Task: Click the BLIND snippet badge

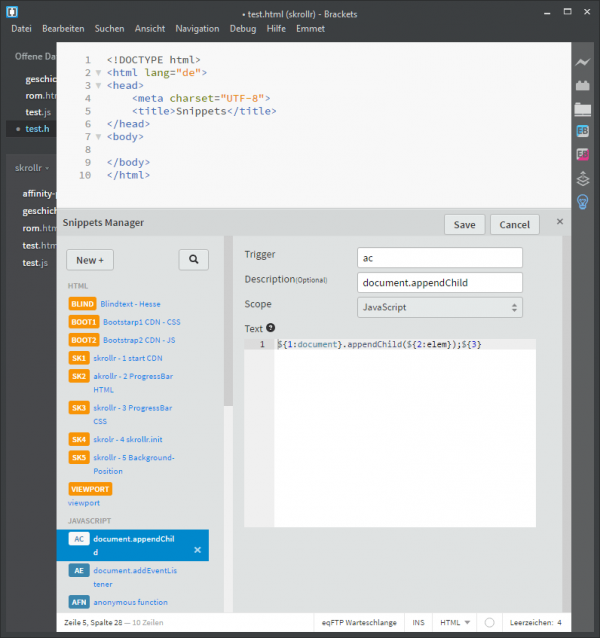Action: coord(83,304)
